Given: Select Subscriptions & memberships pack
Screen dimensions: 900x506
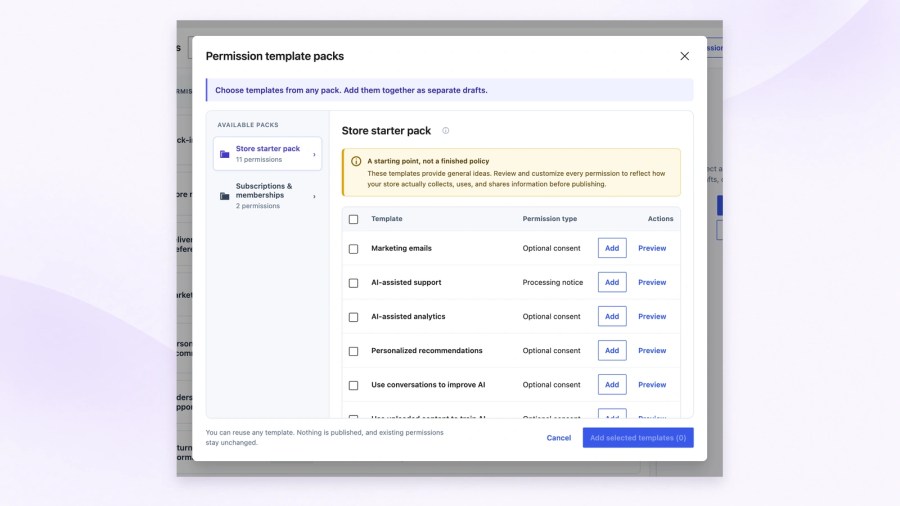Looking at the screenshot, I should (267, 196).
